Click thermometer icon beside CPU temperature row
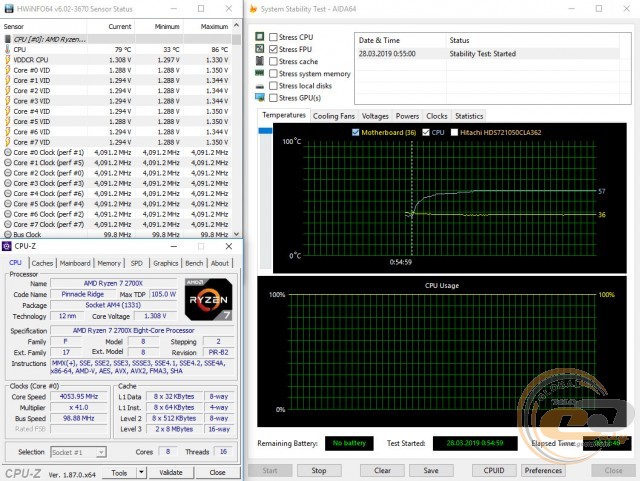 [x=7, y=49]
